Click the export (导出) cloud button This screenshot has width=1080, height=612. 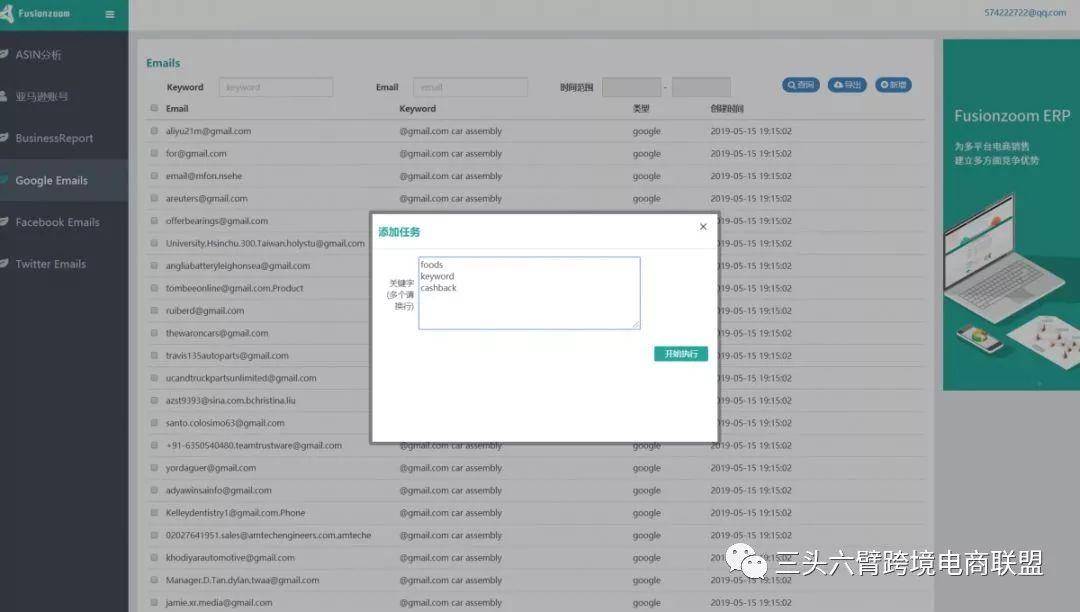(847, 85)
